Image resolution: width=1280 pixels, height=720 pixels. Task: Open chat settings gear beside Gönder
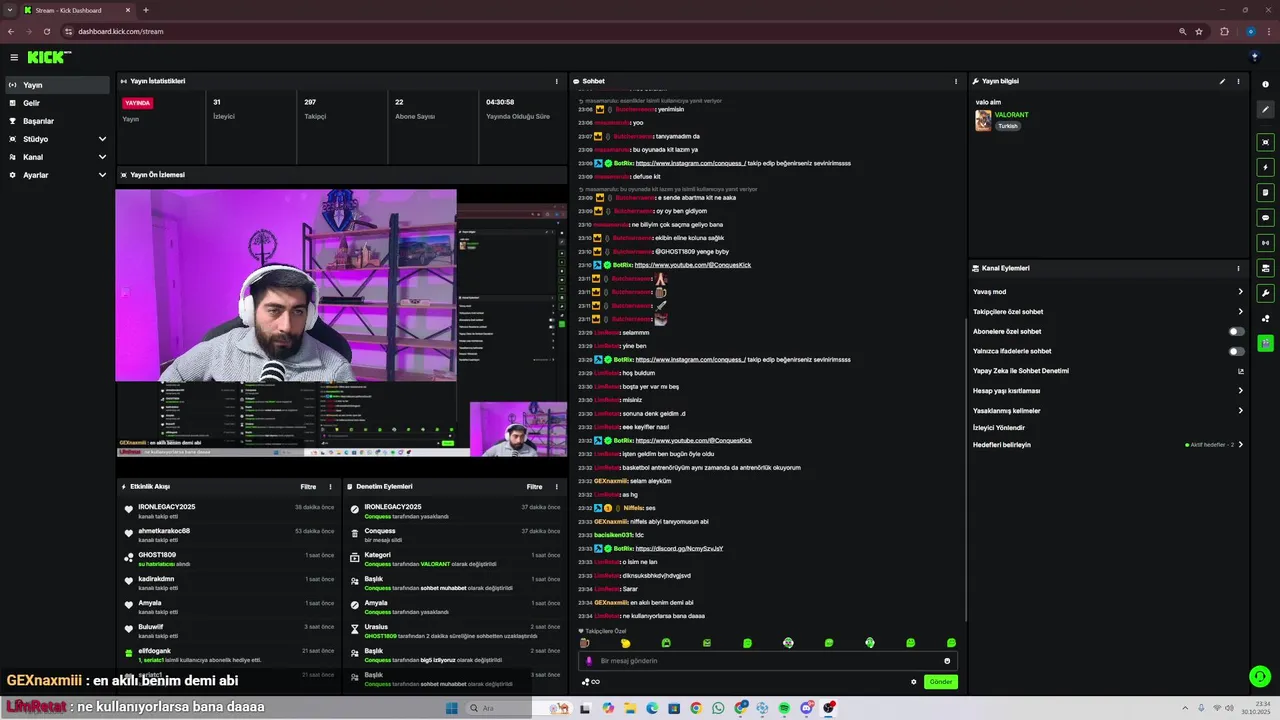point(913,682)
